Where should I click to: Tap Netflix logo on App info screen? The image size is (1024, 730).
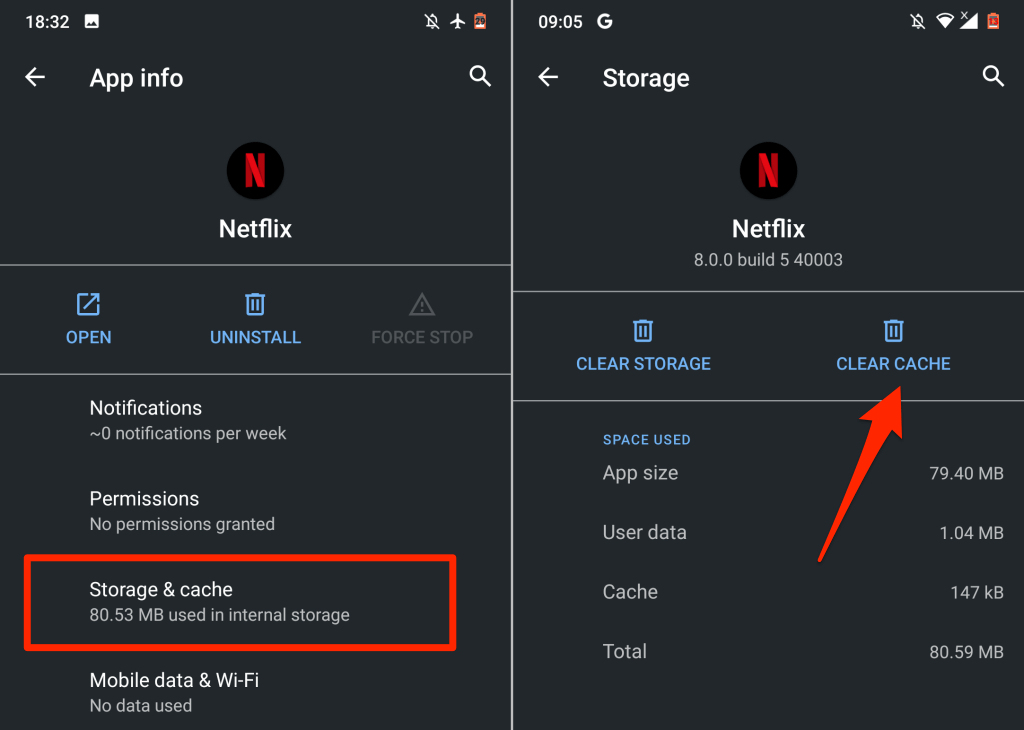(255, 171)
